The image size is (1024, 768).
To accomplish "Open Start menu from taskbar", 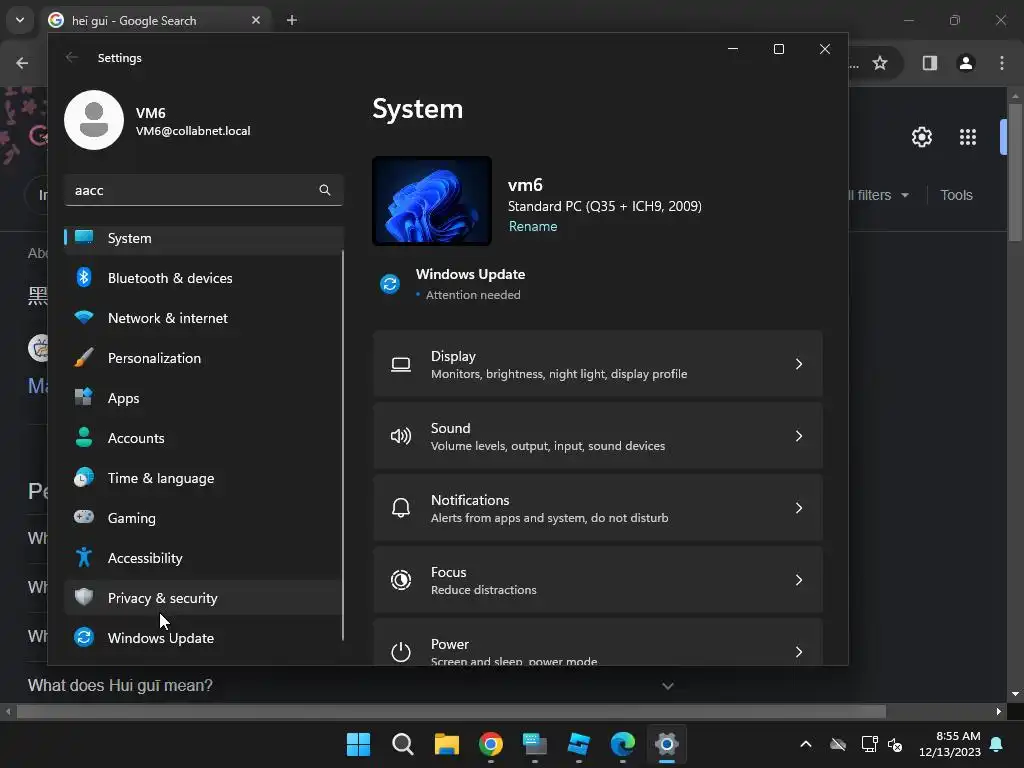I will point(358,744).
